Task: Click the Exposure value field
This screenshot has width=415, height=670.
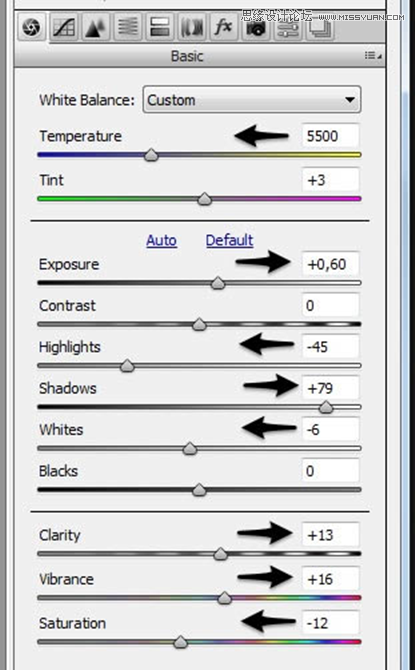Action: pyautogui.click(x=330, y=264)
